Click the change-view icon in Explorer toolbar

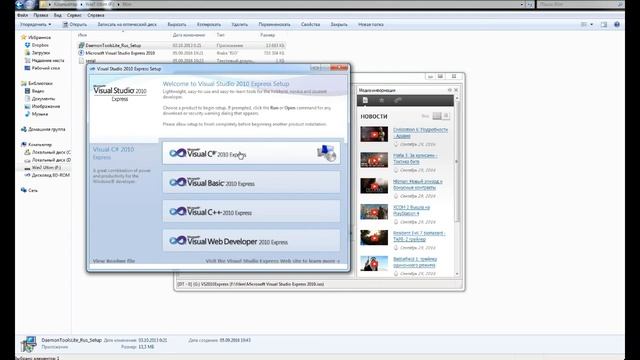(584, 24)
